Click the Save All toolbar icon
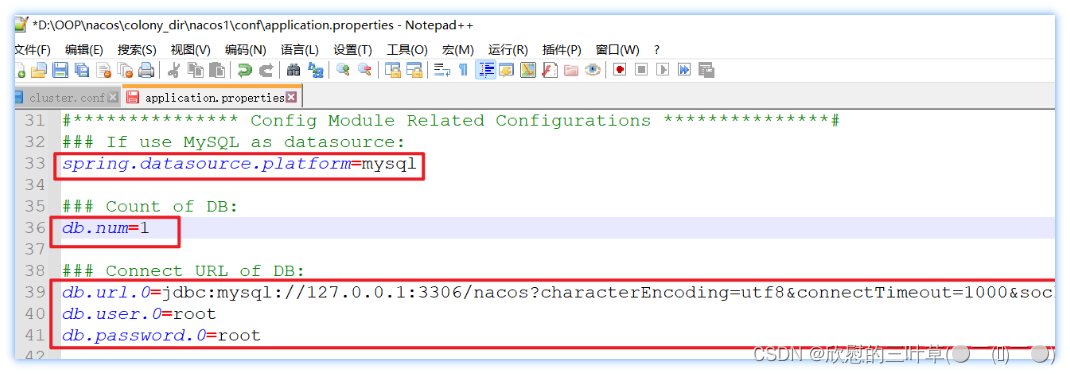This screenshot has height=374, width=1070. 82,70
